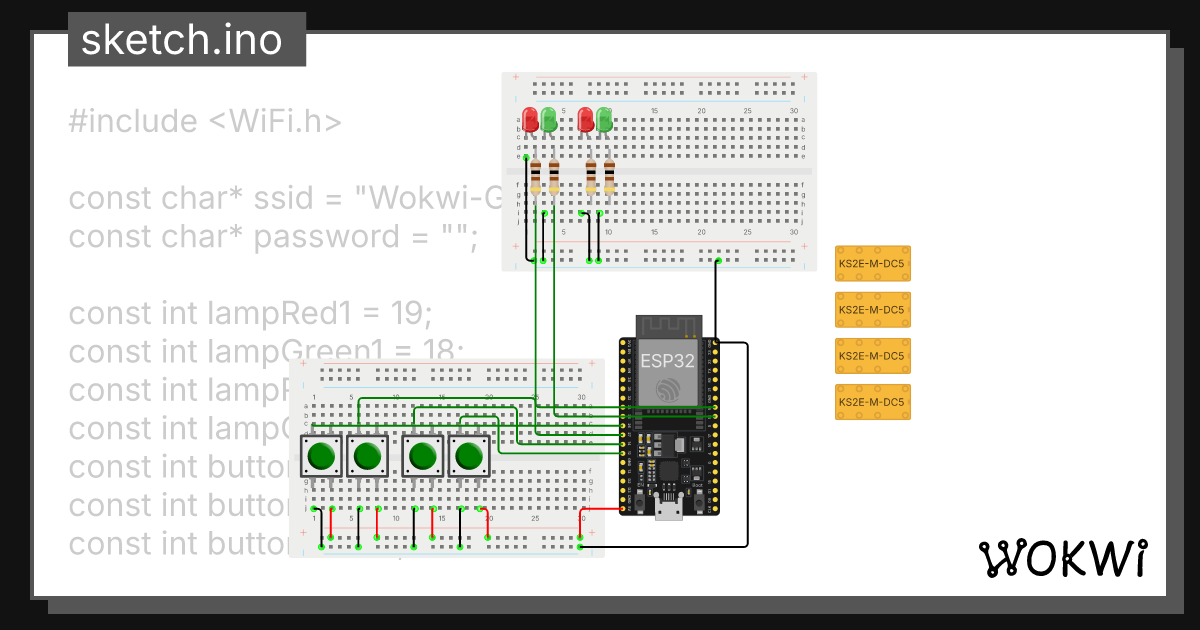Click the 'const char* password' code line

(x=274, y=237)
